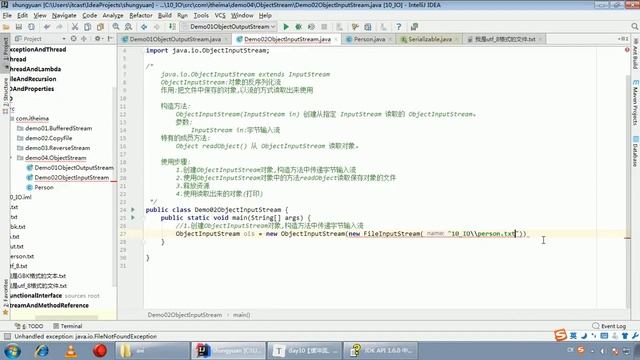Click the project panel settings gear
This screenshot has width=640, height=360.
(98, 39)
